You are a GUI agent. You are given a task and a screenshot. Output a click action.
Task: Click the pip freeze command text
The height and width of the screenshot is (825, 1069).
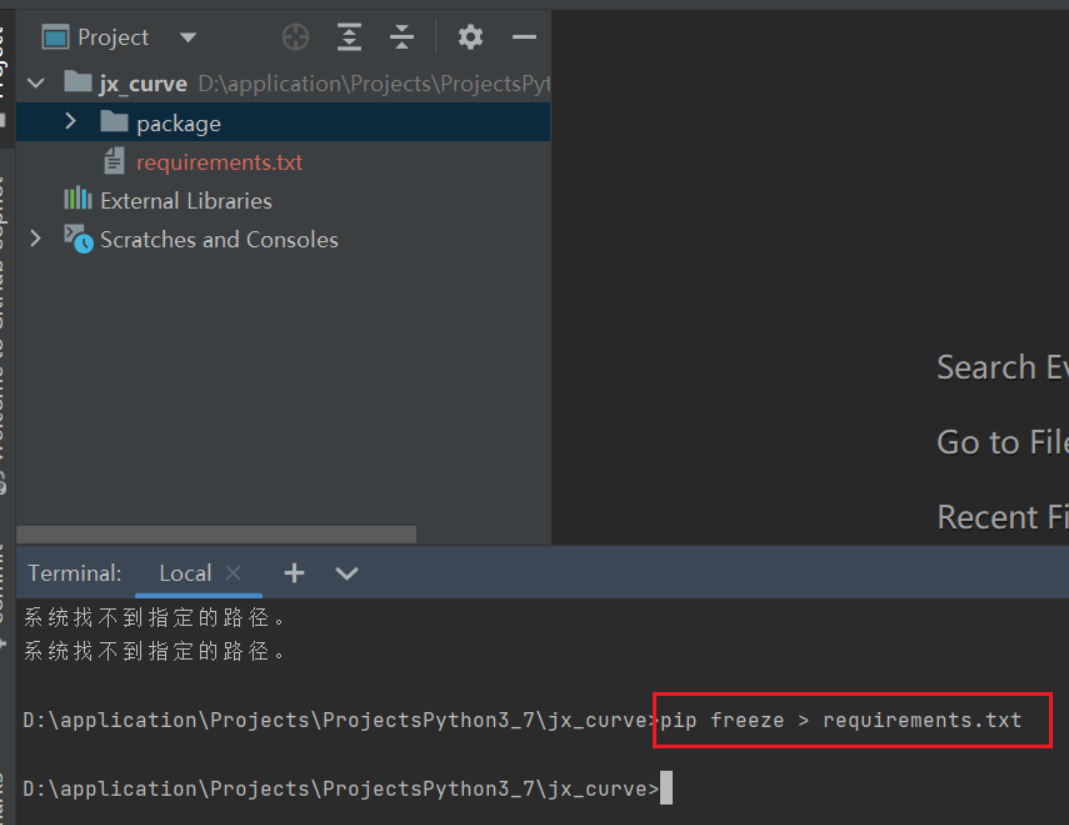pos(841,720)
